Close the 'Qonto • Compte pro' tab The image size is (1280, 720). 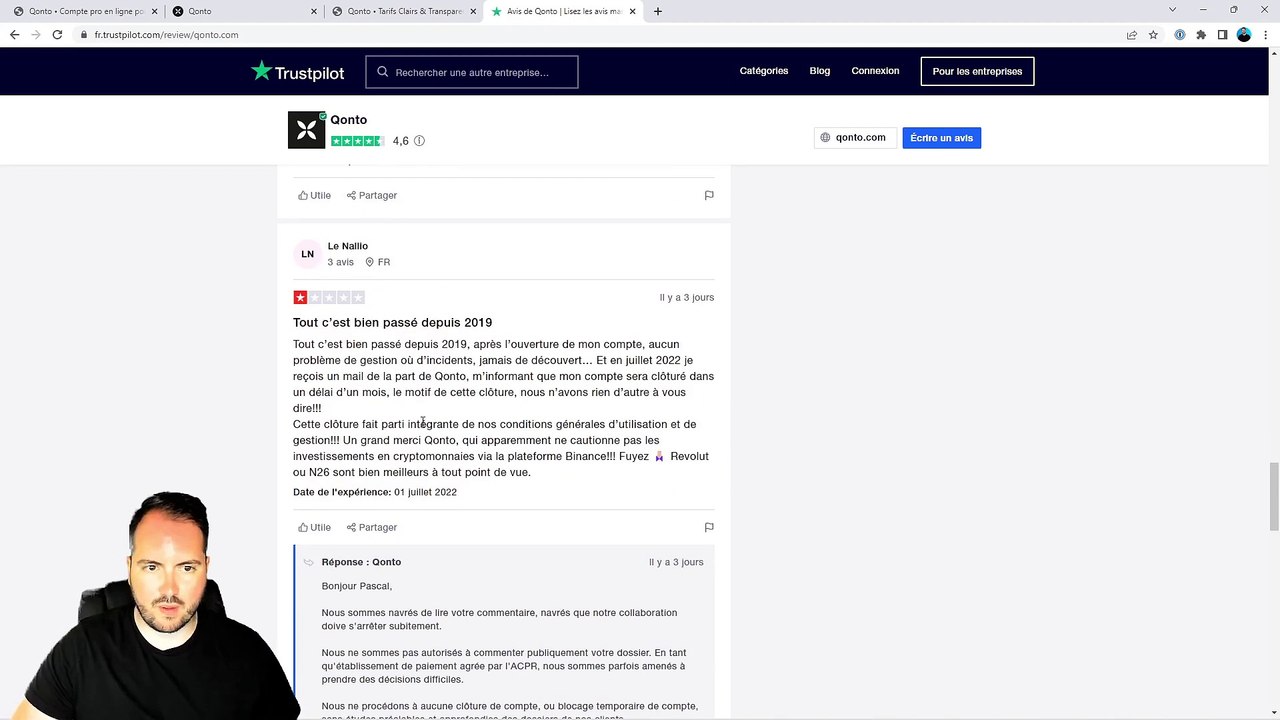155,11
